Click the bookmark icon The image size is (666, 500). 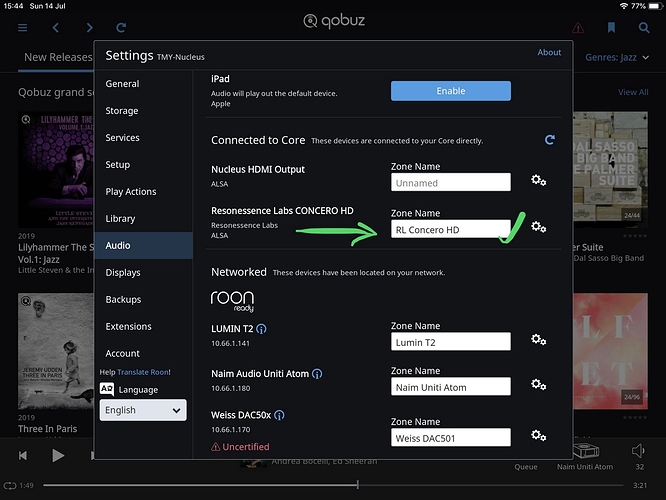(x=611, y=28)
